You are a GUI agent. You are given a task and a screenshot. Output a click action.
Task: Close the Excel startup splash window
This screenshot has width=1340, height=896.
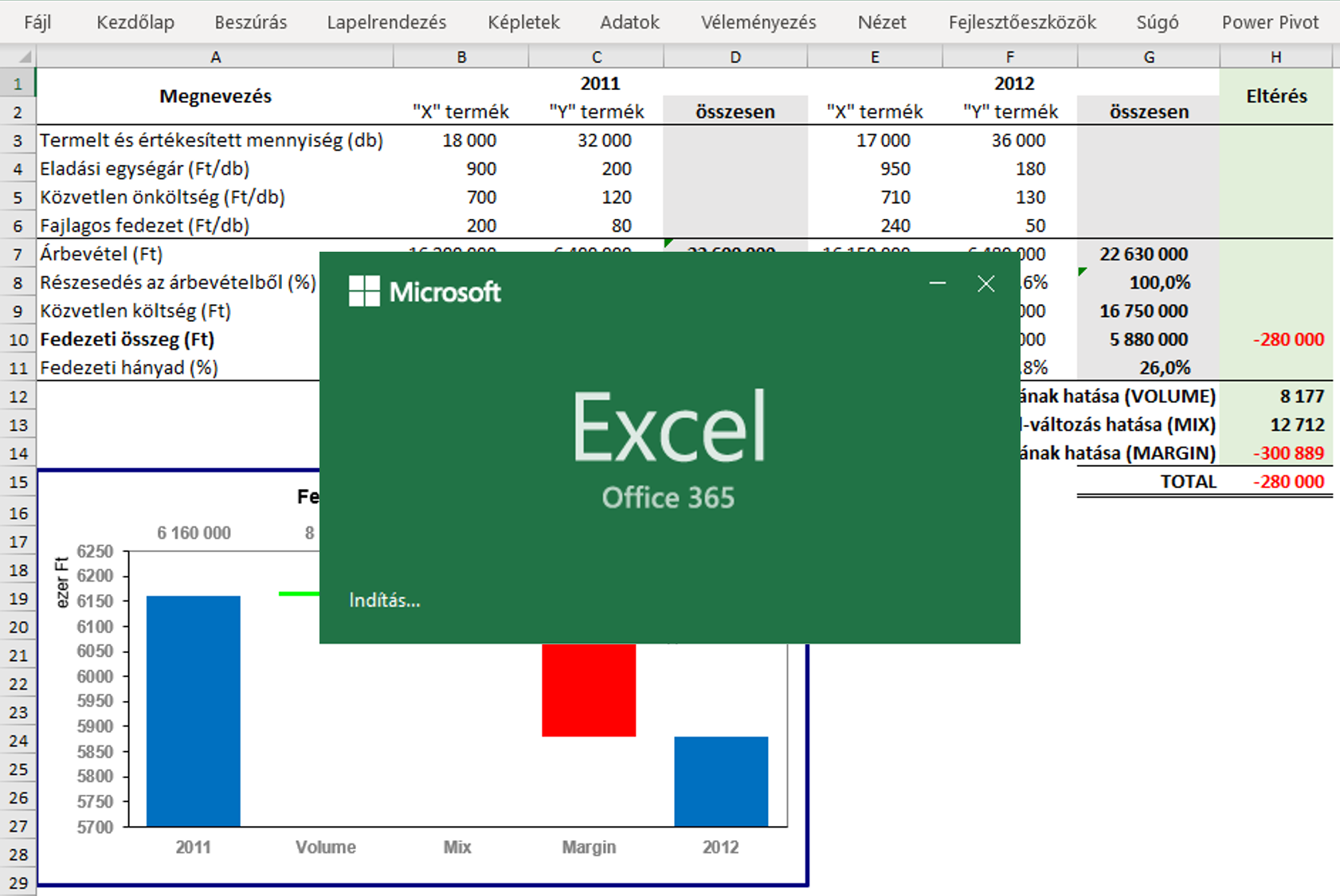985,284
